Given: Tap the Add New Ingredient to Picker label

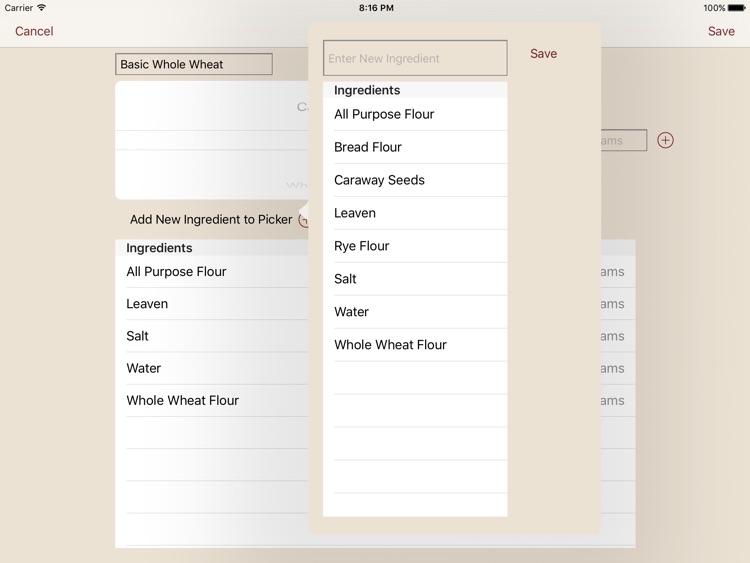Looking at the screenshot, I should point(211,220).
